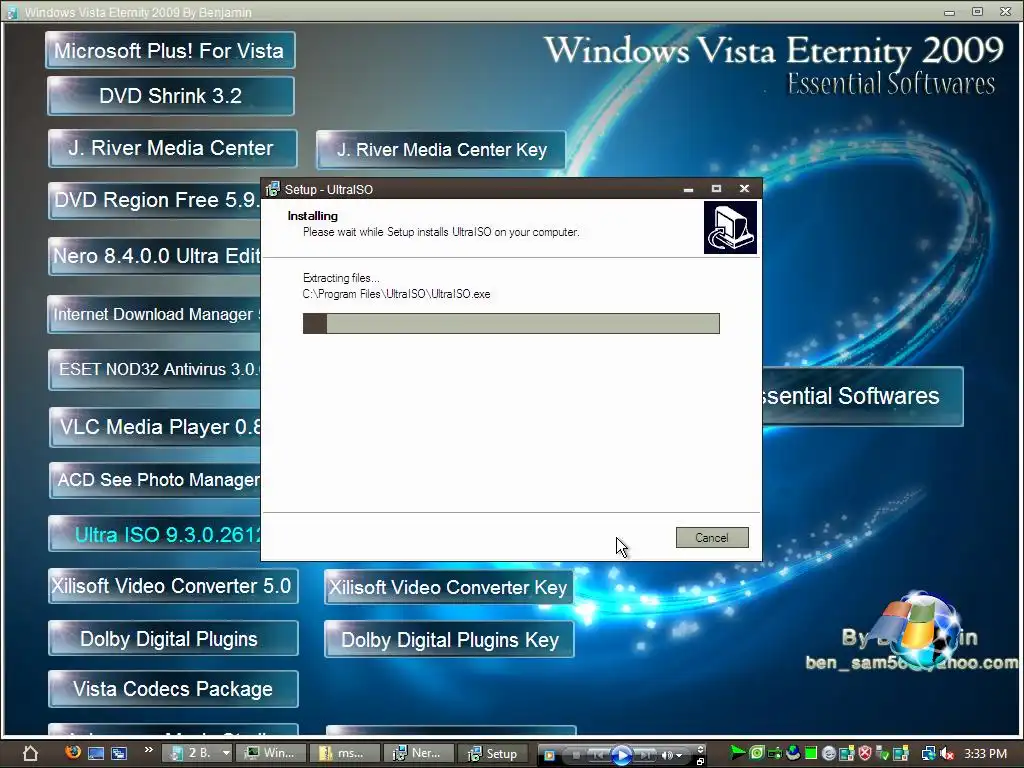Switch to the 'ms...' taskbar window

pos(344,753)
